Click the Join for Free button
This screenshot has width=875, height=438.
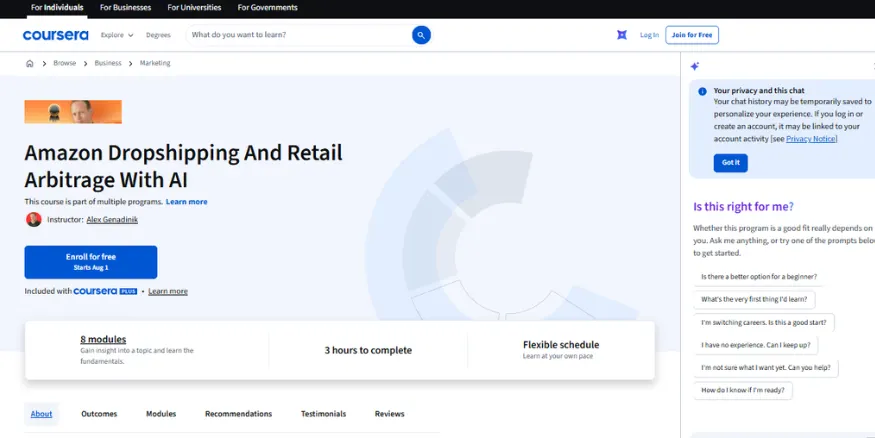coord(692,35)
